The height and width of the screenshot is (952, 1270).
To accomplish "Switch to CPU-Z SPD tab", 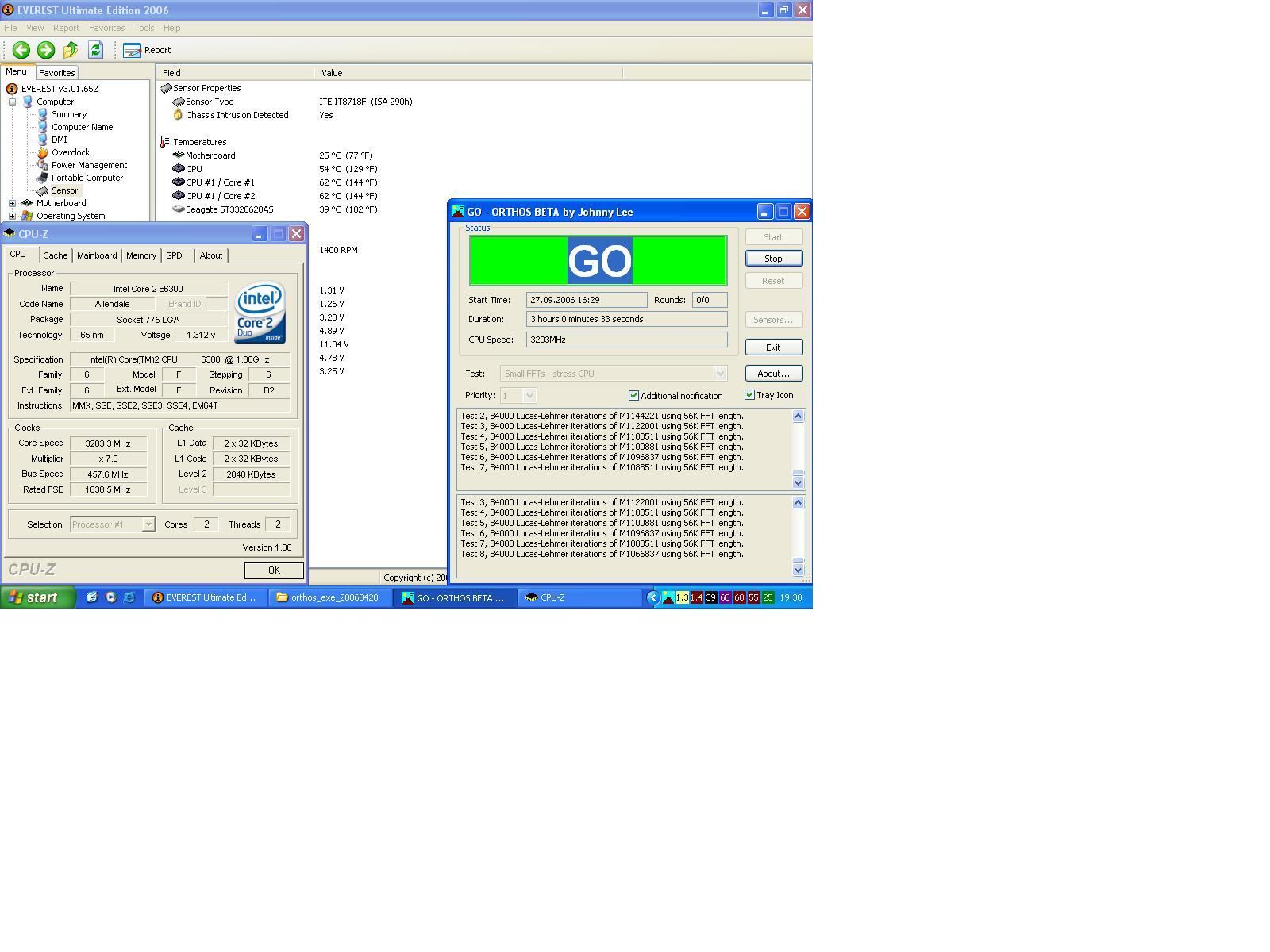I will tap(174, 255).
